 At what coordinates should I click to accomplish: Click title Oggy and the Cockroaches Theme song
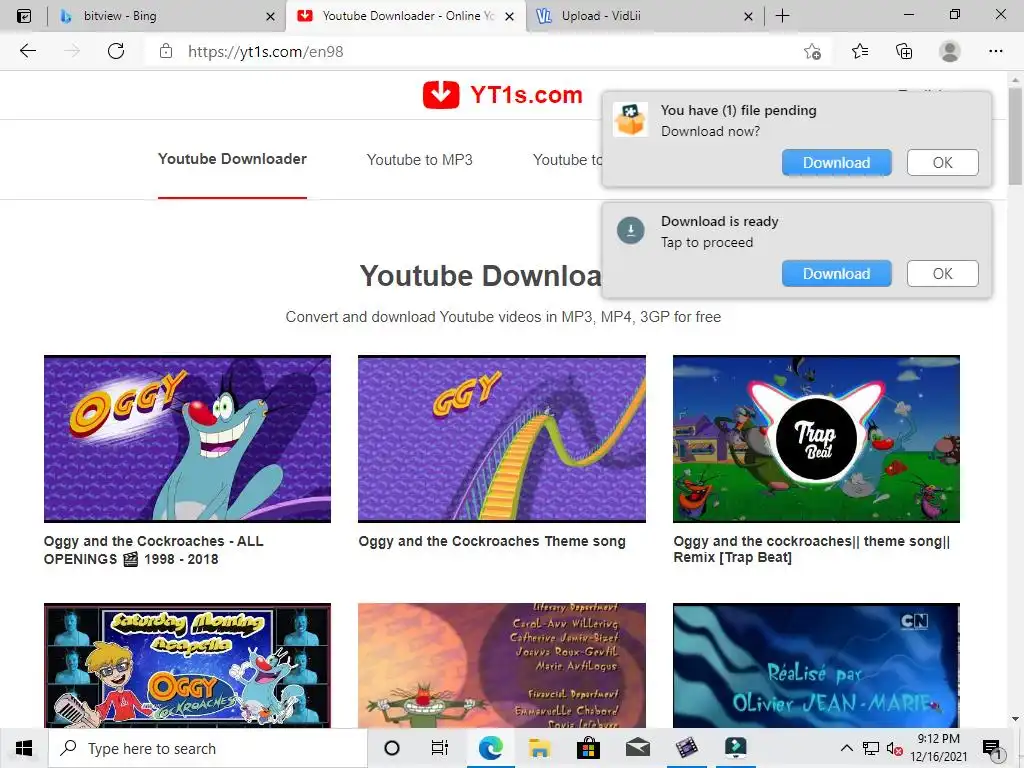pyautogui.click(x=492, y=541)
